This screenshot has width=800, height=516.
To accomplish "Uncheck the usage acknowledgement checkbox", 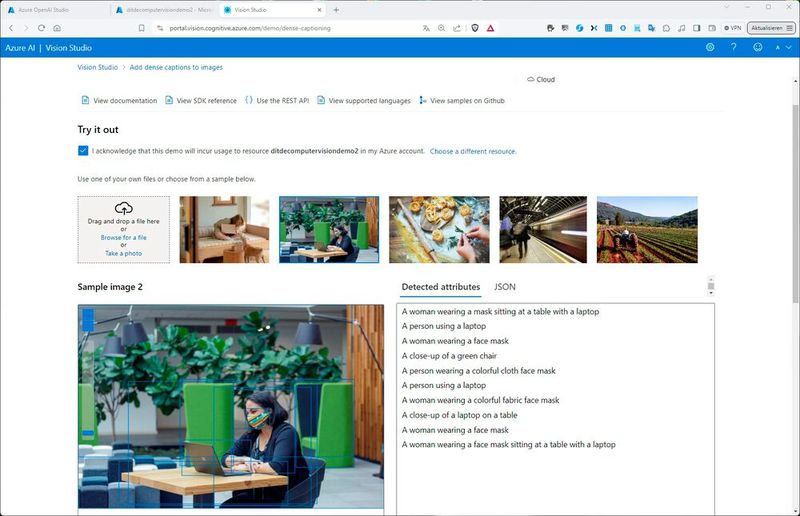I will point(83,151).
